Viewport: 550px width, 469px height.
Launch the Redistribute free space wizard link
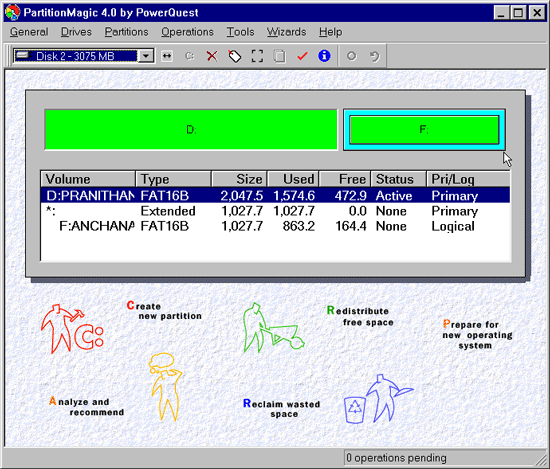click(x=360, y=316)
